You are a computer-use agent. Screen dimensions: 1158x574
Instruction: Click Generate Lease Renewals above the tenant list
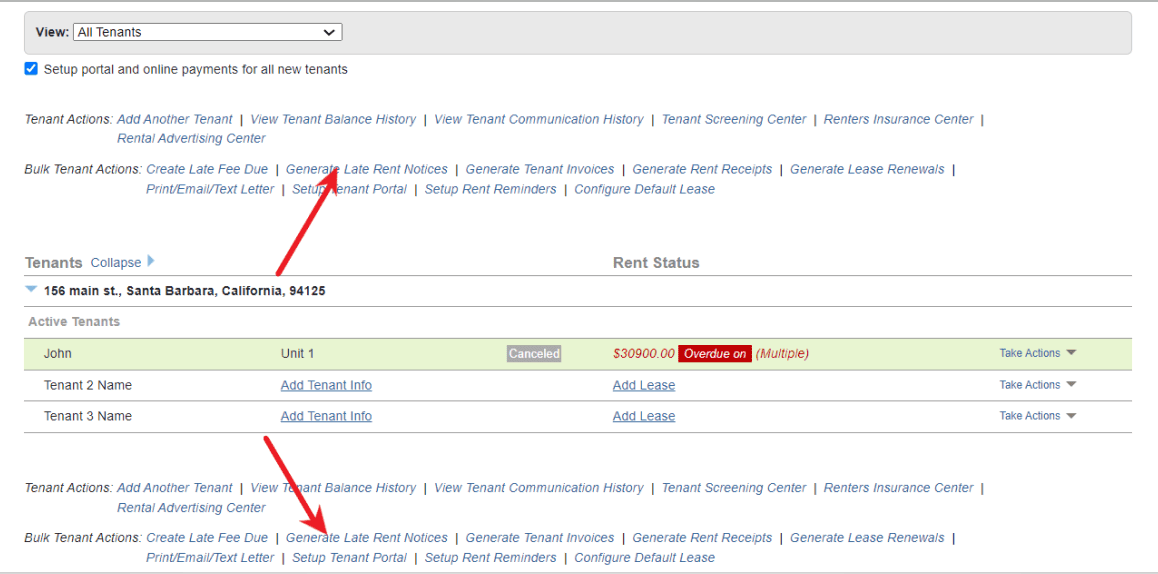tap(866, 169)
